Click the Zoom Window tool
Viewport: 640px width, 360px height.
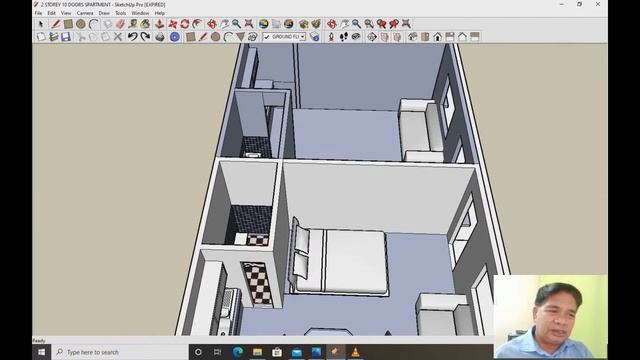tap(369, 24)
